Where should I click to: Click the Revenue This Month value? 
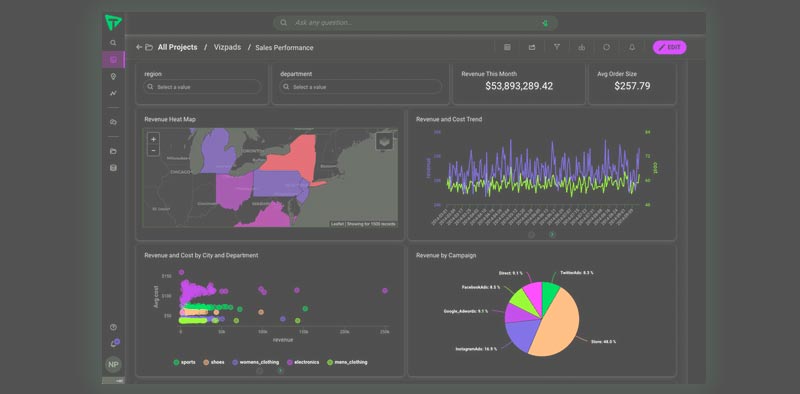pyautogui.click(x=519, y=86)
